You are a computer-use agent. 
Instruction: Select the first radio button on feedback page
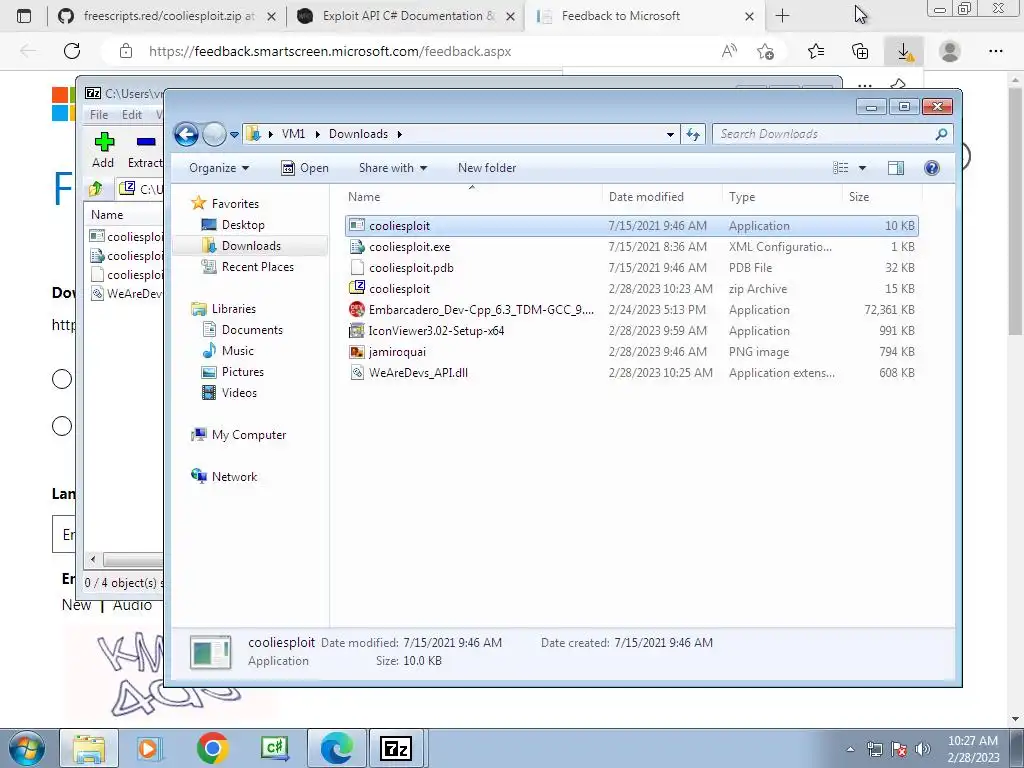(x=61, y=379)
